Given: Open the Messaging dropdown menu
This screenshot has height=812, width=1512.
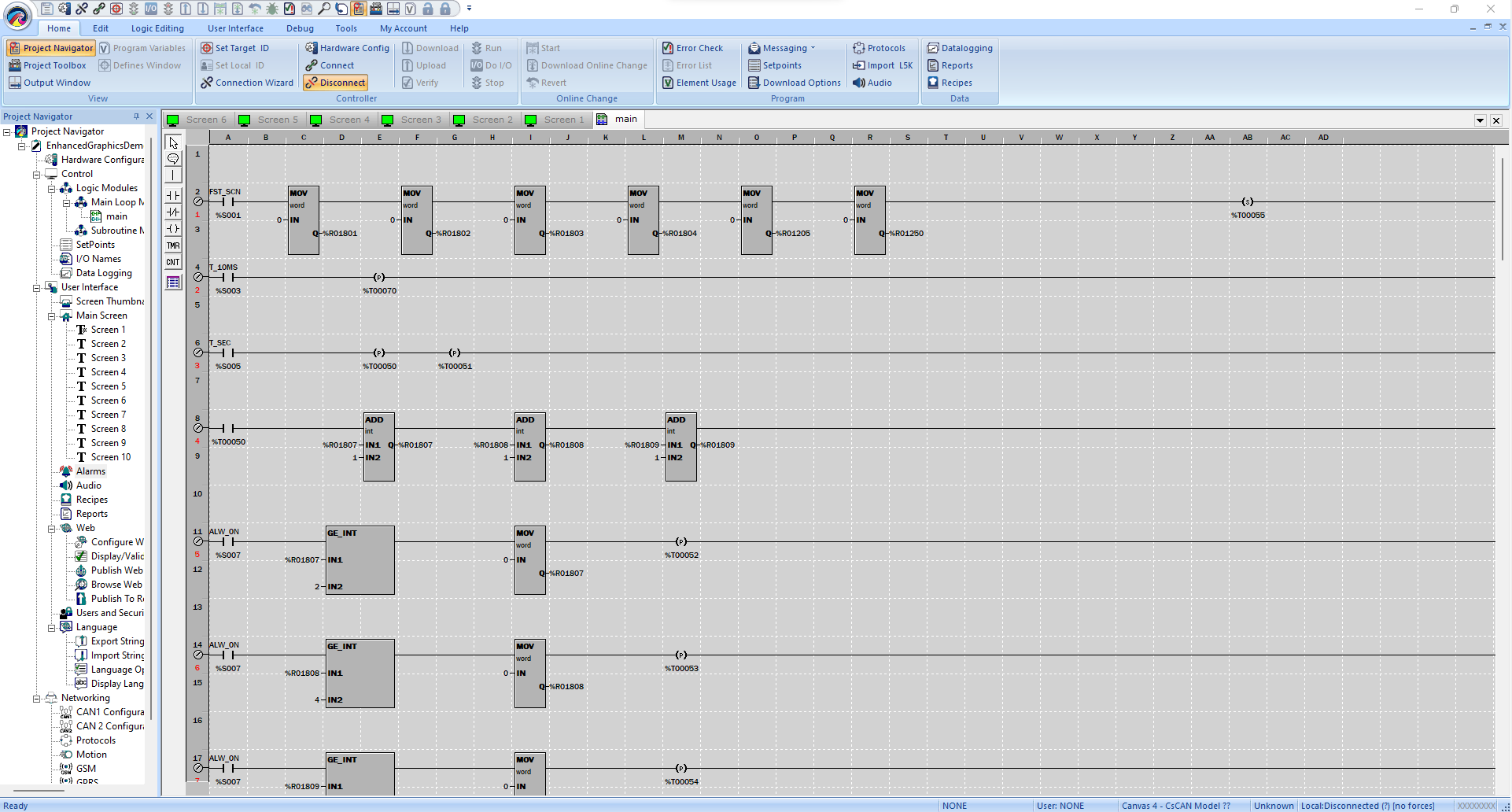Looking at the screenshot, I should (813, 48).
